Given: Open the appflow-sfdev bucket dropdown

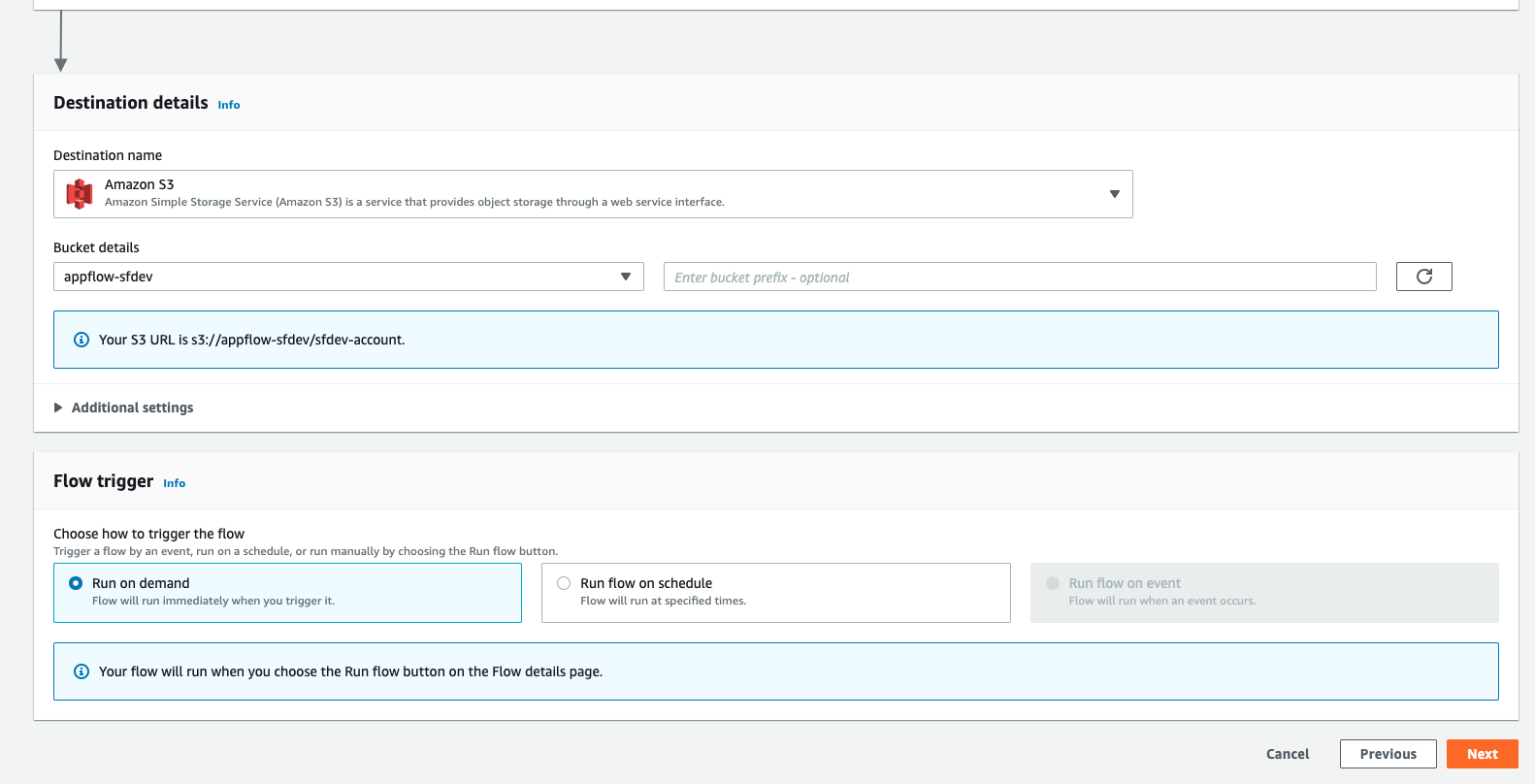Looking at the screenshot, I should coord(348,277).
